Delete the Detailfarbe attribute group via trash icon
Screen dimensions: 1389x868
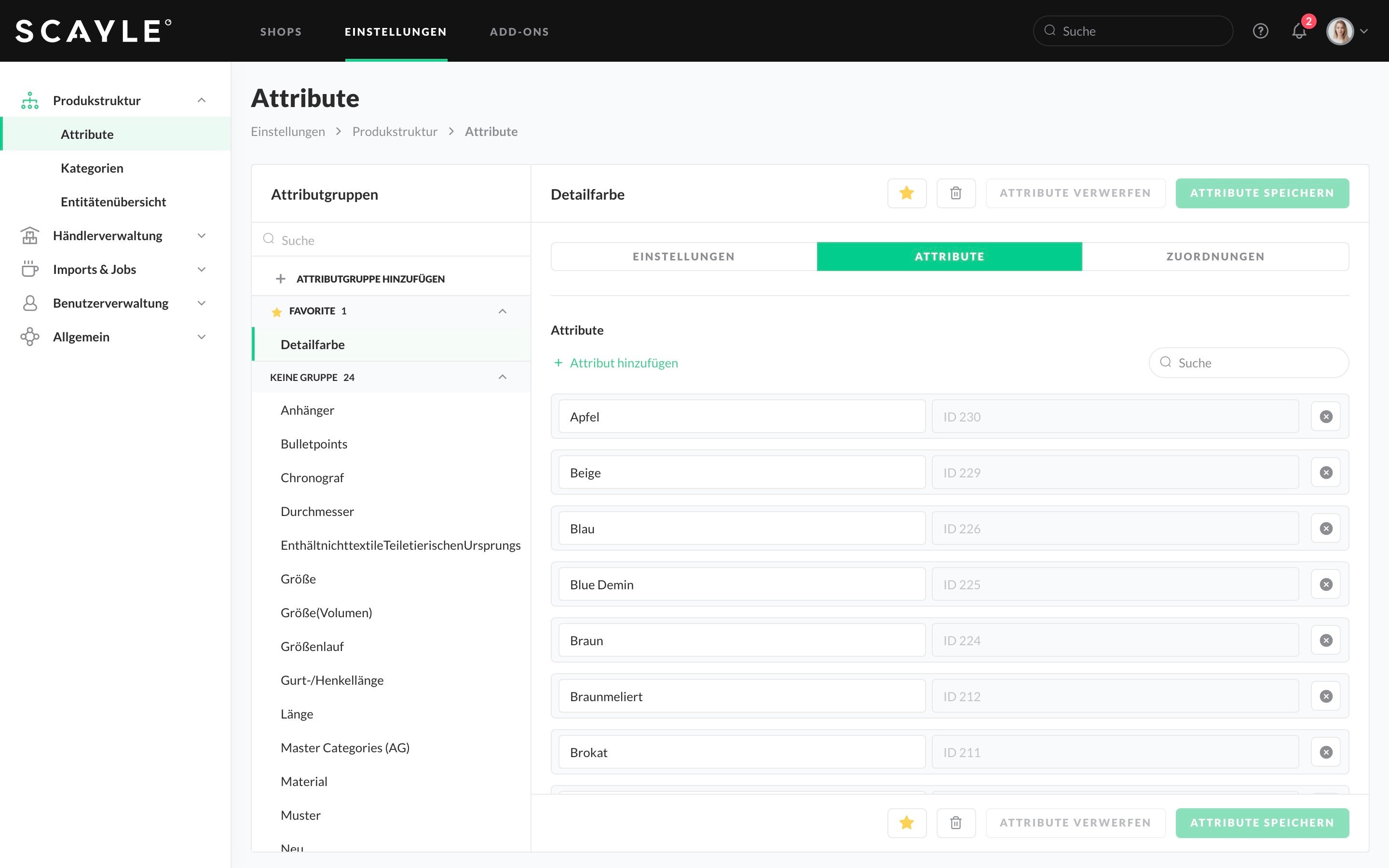pos(955,193)
